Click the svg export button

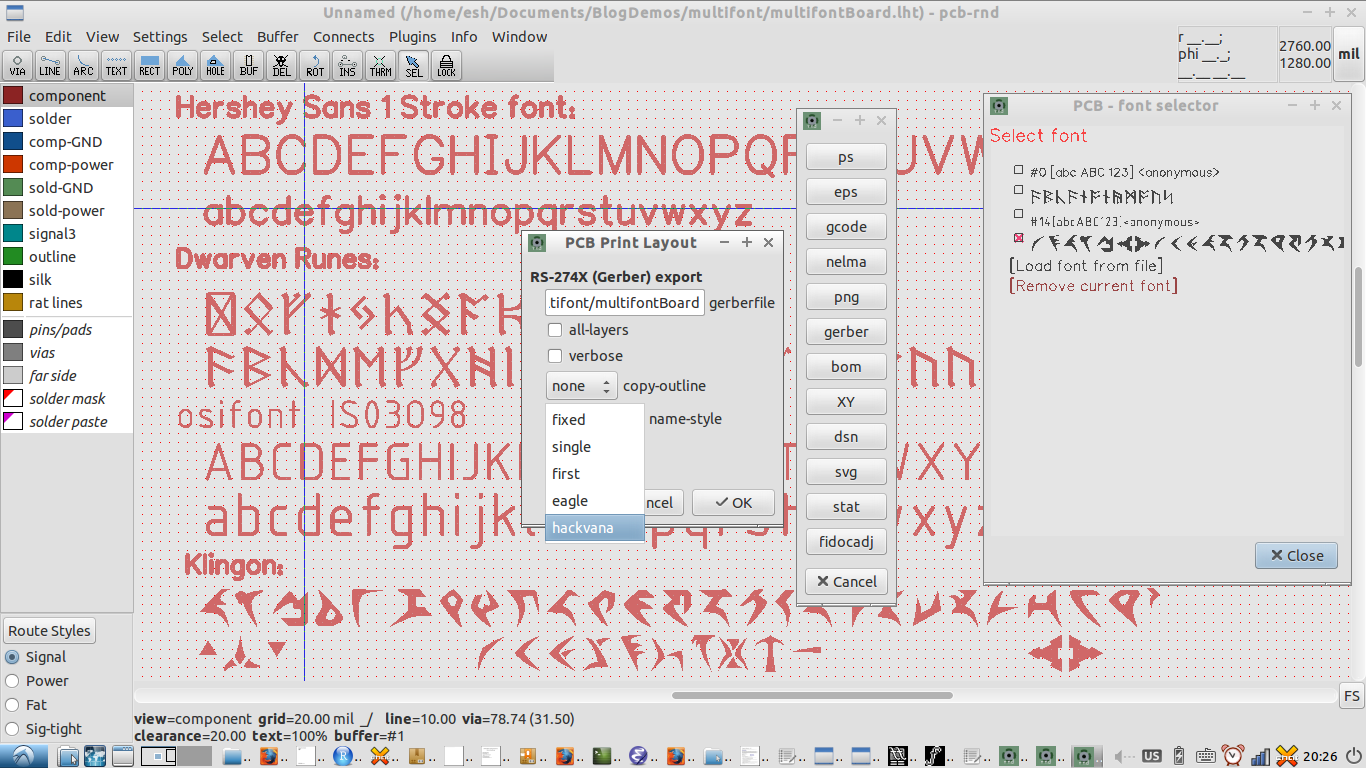[x=846, y=472]
